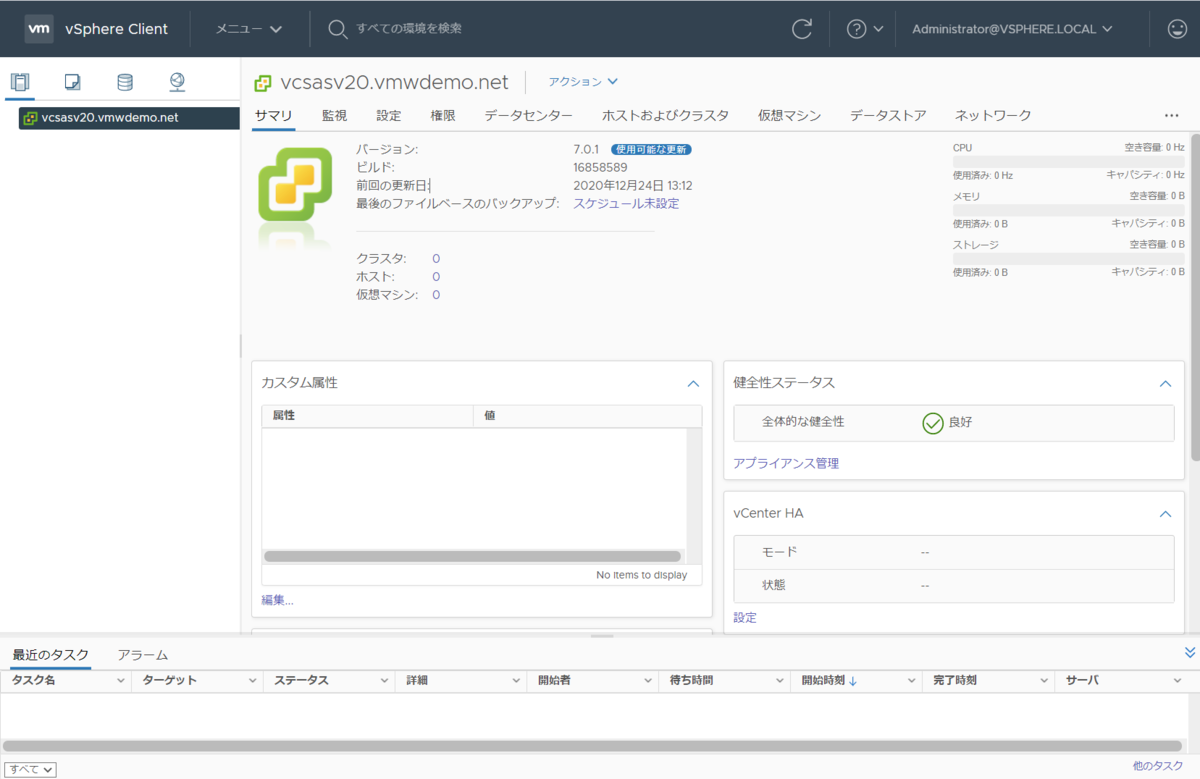Screen dimensions: 1200x779
Task: Open the アプライアンス管理 link
Action: click(786, 464)
